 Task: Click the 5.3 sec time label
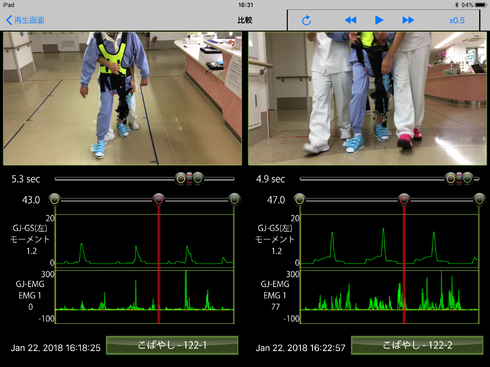26,179
